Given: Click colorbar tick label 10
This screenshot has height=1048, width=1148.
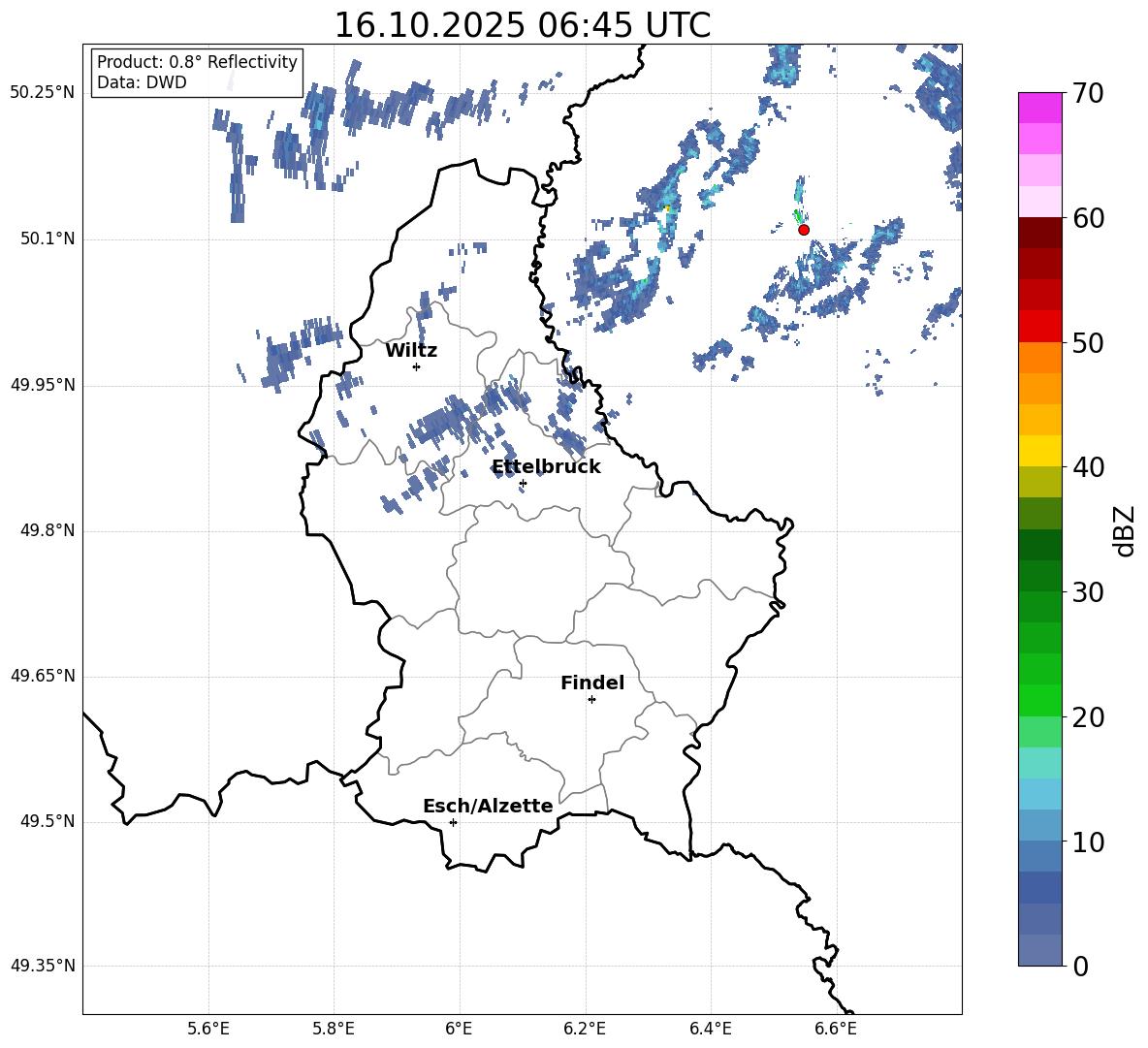Looking at the screenshot, I should pos(1088,842).
